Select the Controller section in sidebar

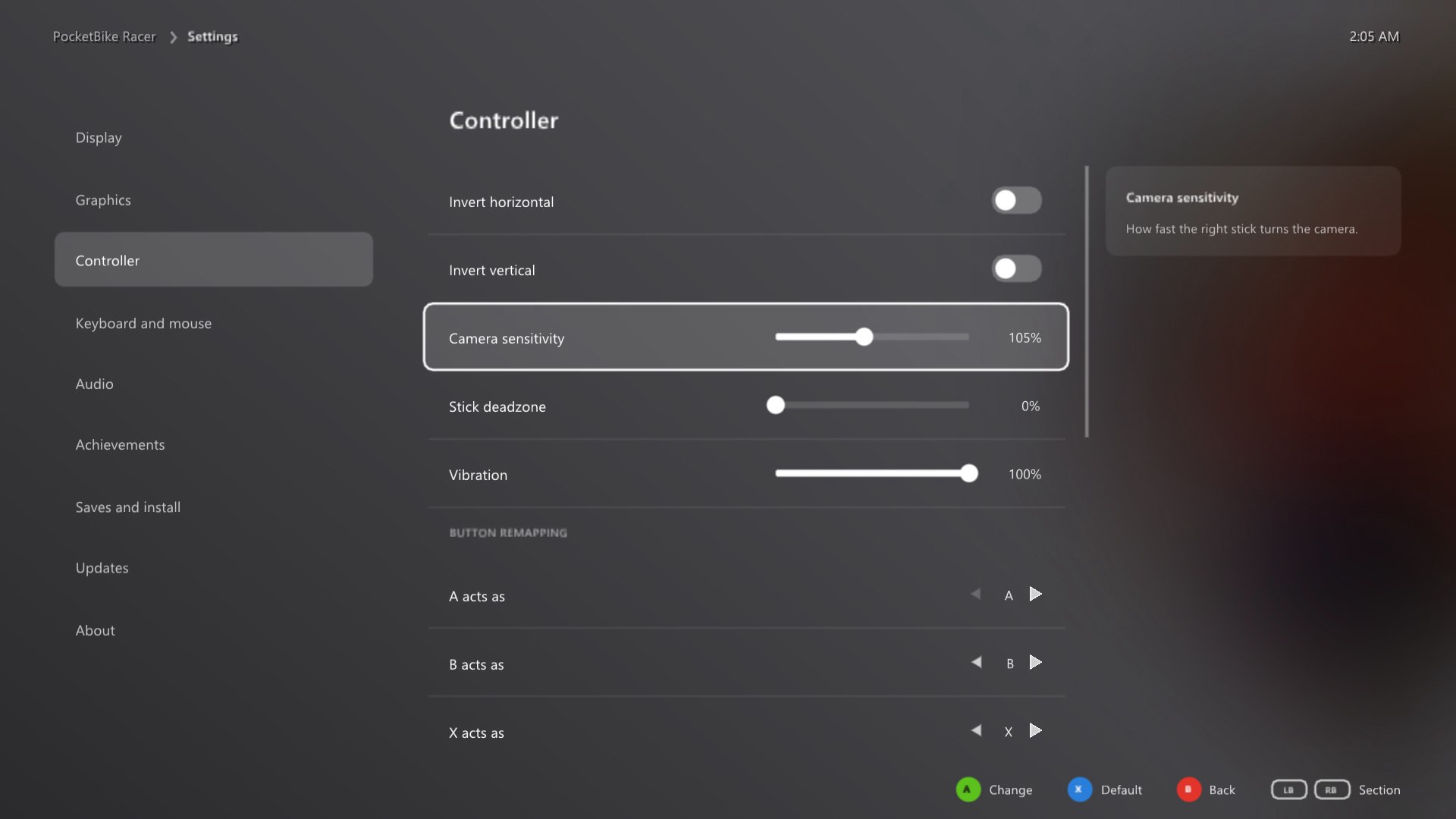pyautogui.click(x=213, y=259)
